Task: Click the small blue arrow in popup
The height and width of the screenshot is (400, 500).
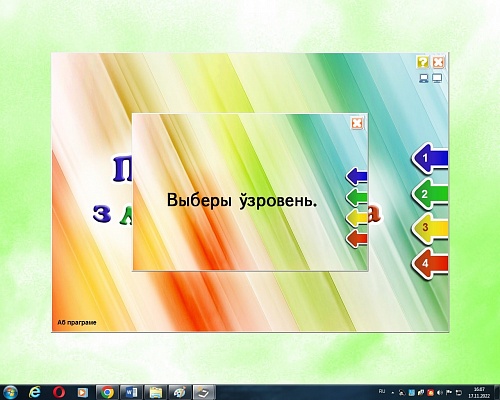Action: tap(356, 176)
